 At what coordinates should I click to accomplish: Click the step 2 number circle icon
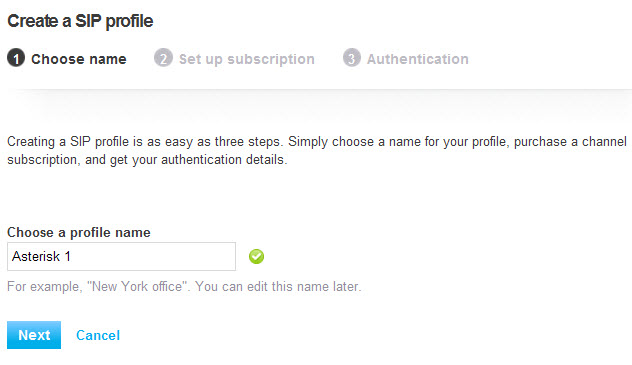click(163, 58)
